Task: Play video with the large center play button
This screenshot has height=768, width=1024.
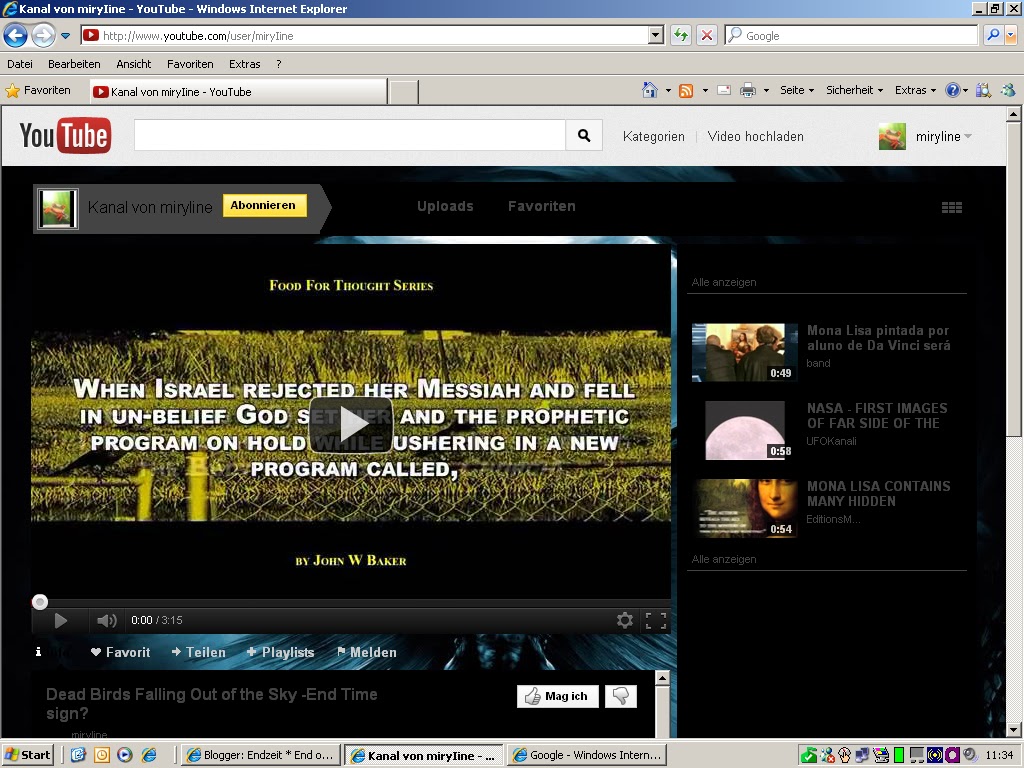Action: click(351, 425)
